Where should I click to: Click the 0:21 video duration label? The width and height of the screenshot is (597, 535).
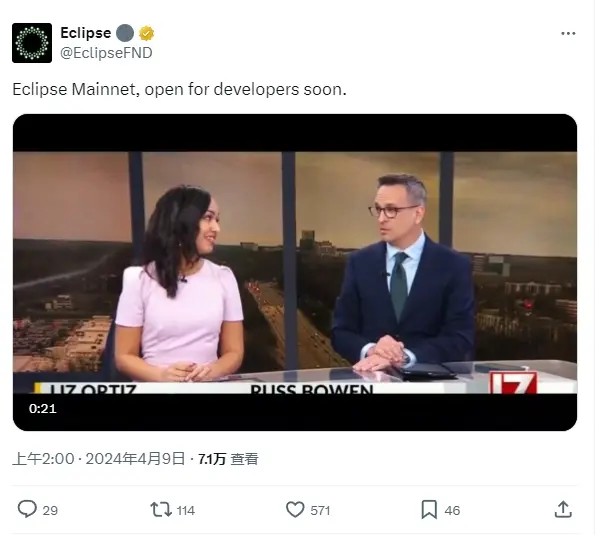(x=43, y=409)
